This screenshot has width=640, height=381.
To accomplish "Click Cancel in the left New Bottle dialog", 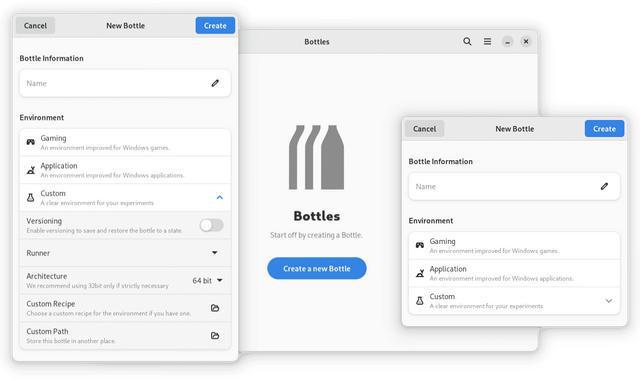I will (35, 25).
